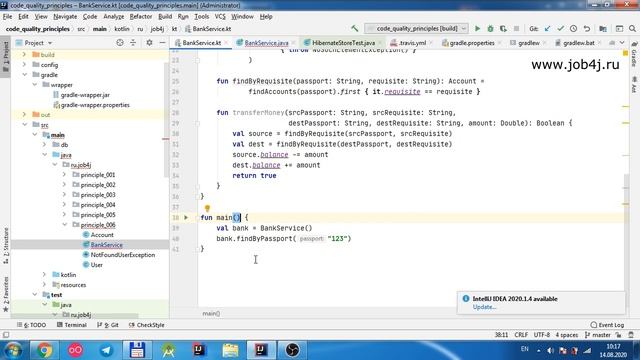Viewport: 640px width, 360px height.
Task: Expand principle_001 package
Action: 64,175
